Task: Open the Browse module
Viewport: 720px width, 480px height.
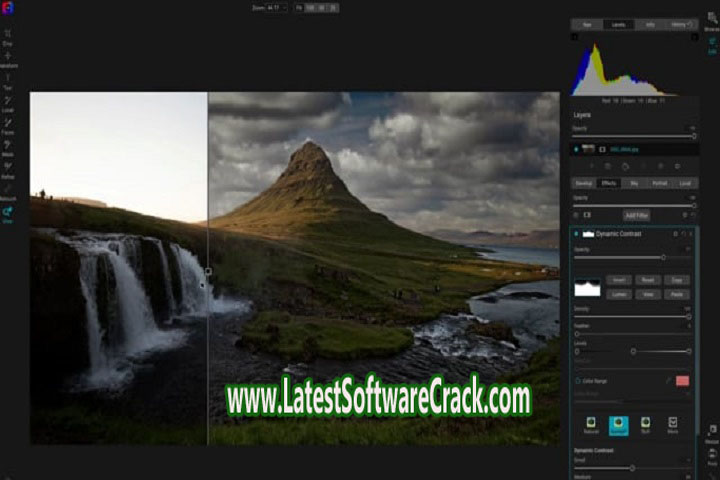Action: (x=712, y=21)
